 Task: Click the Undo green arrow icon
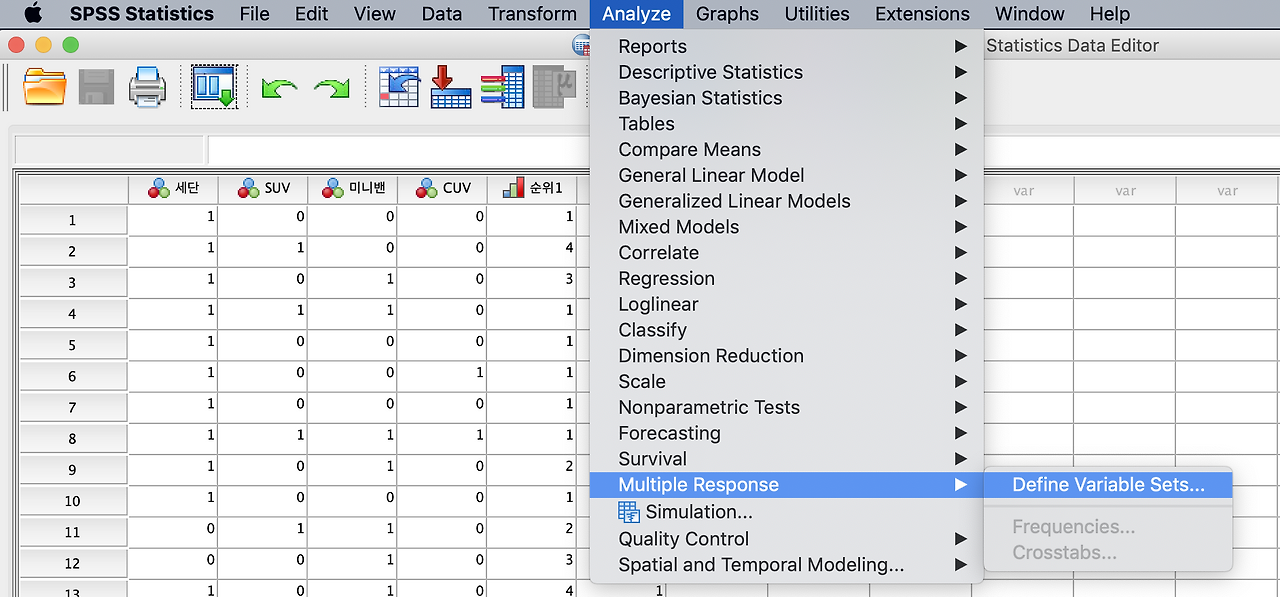click(x=279, y=88)
